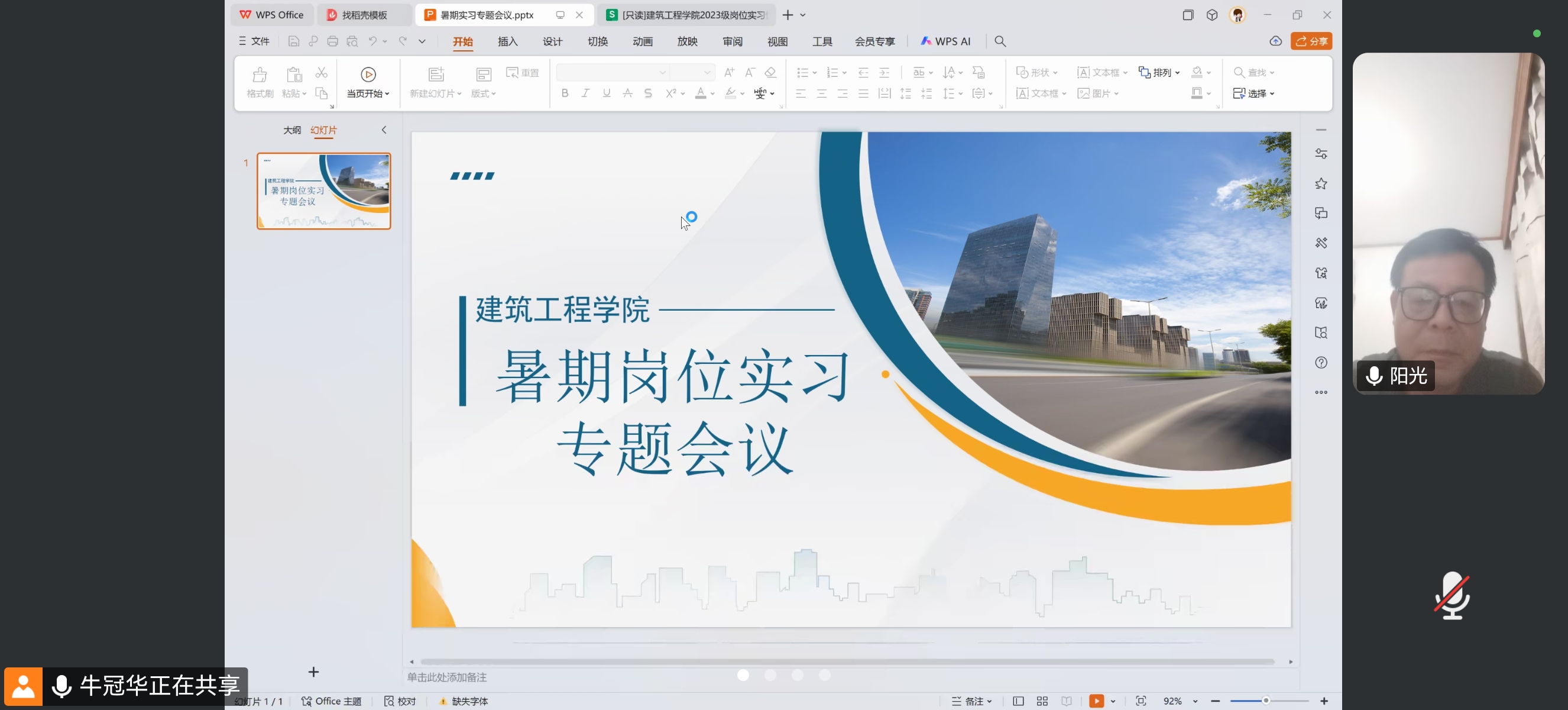Switch to the 大纲 outline tab
Image resolution: width=1568 pixels, height=710 pixels.
(x=291, y=130)
